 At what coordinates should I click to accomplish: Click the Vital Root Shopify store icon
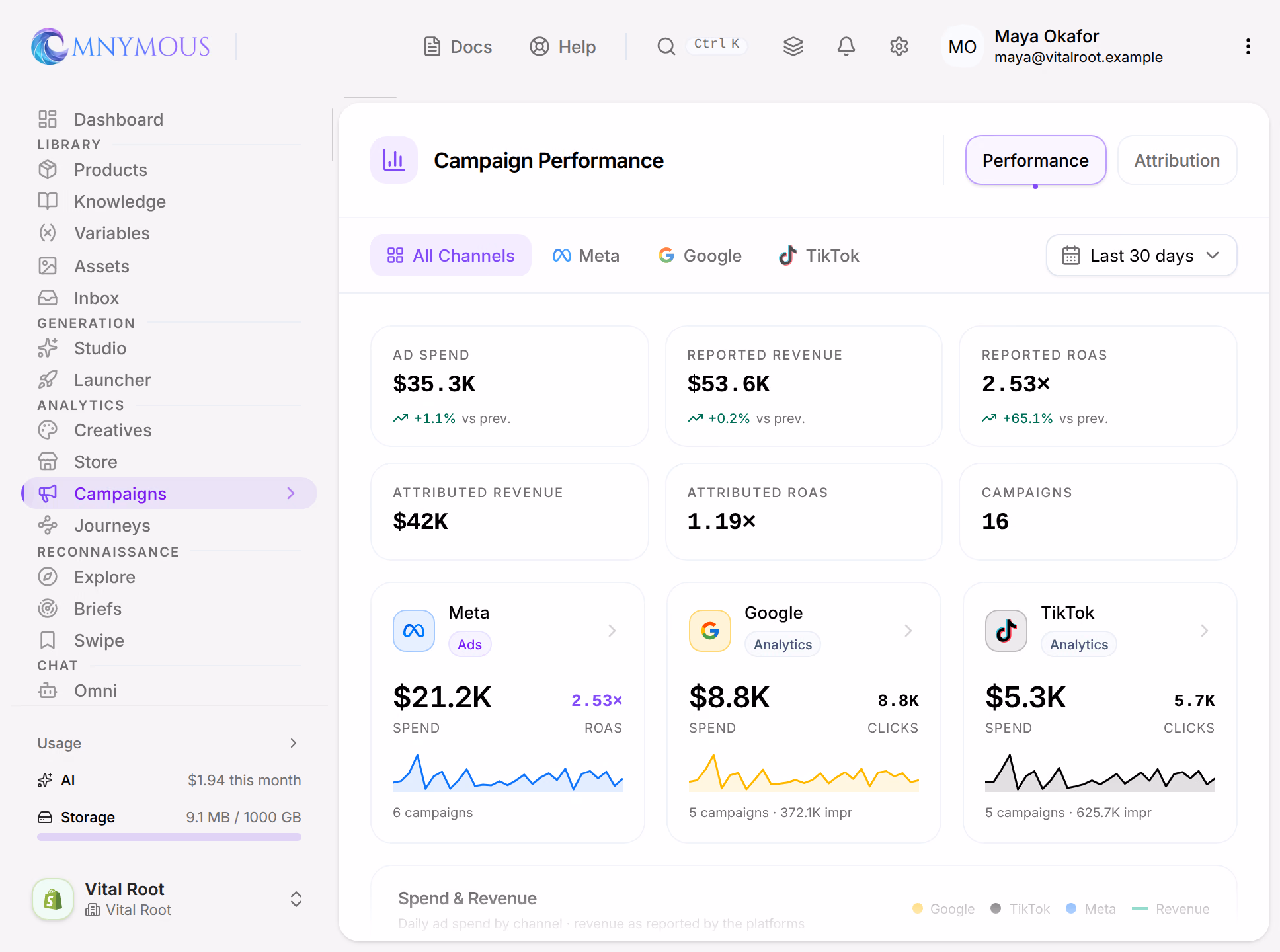(x=53, y=899)
